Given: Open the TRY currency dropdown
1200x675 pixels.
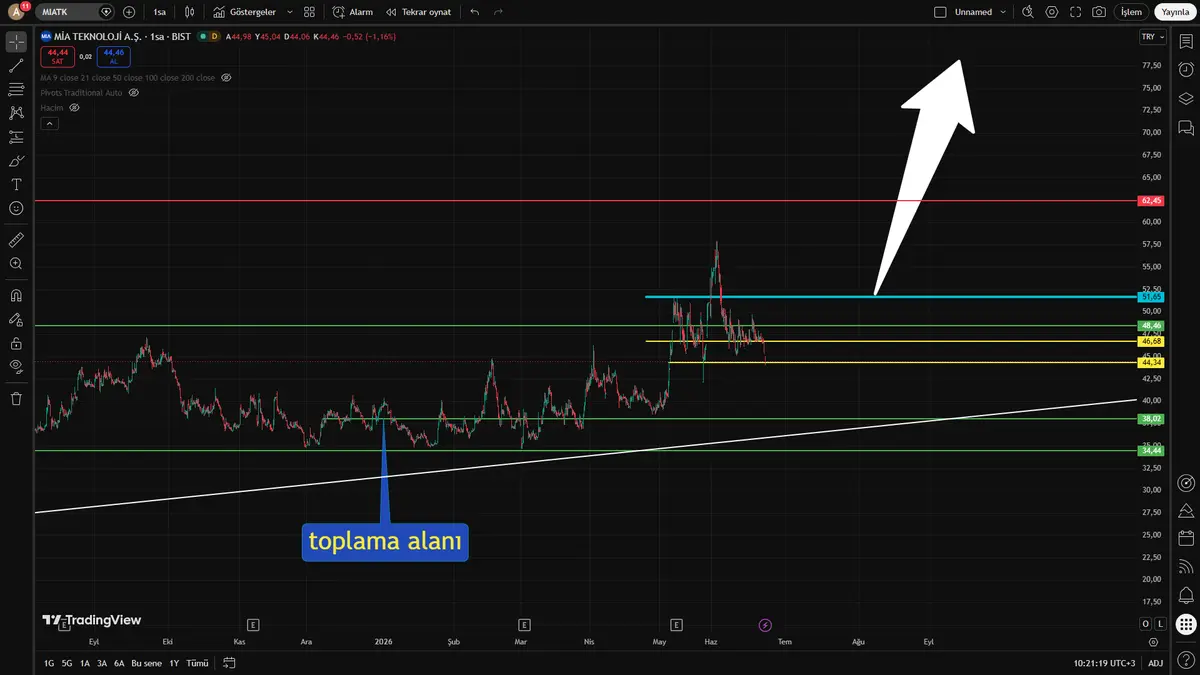Looking at the screenshot, I should pyautogui.click(x=1153, y=37).
